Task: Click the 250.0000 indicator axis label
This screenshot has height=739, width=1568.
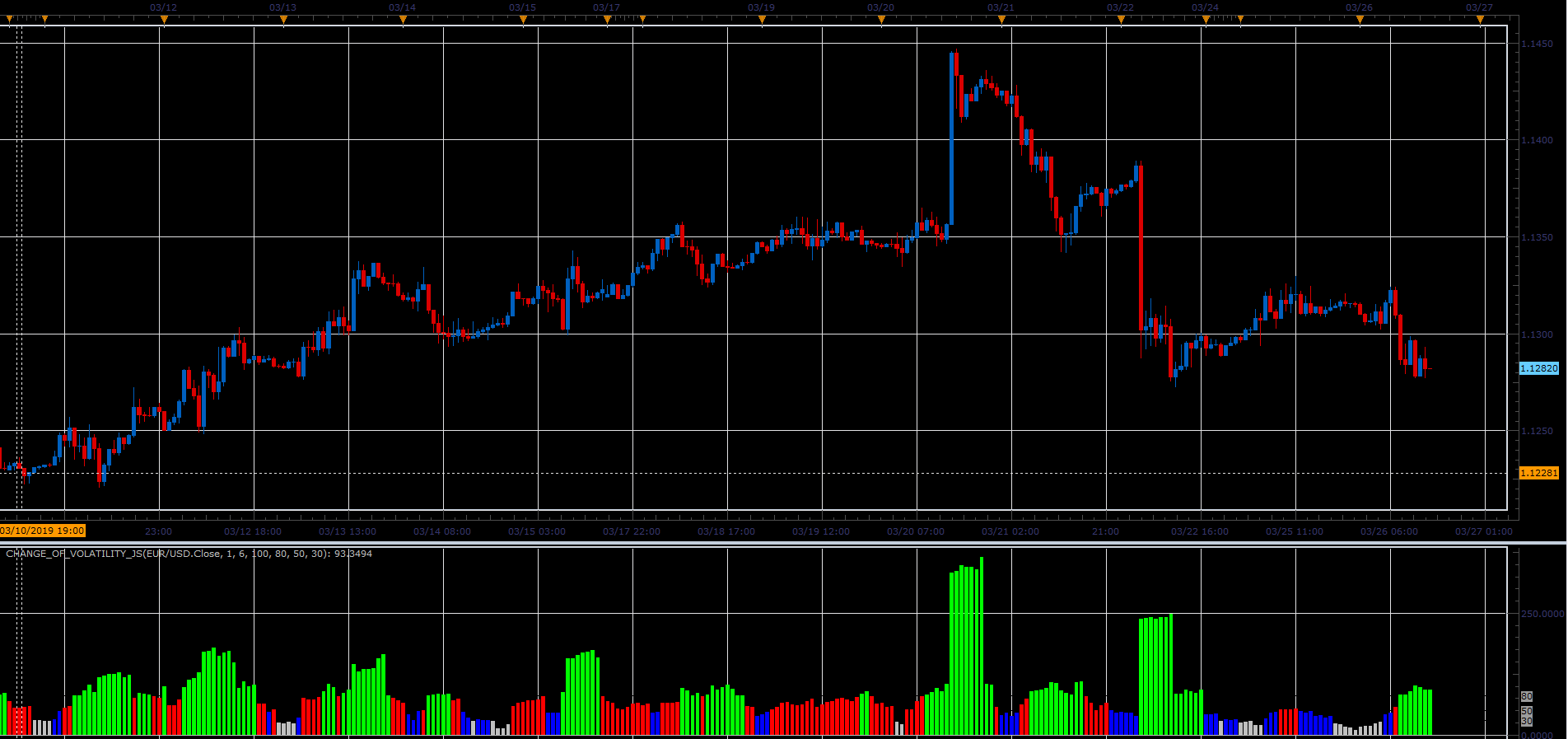Action: pos(1542,614)
